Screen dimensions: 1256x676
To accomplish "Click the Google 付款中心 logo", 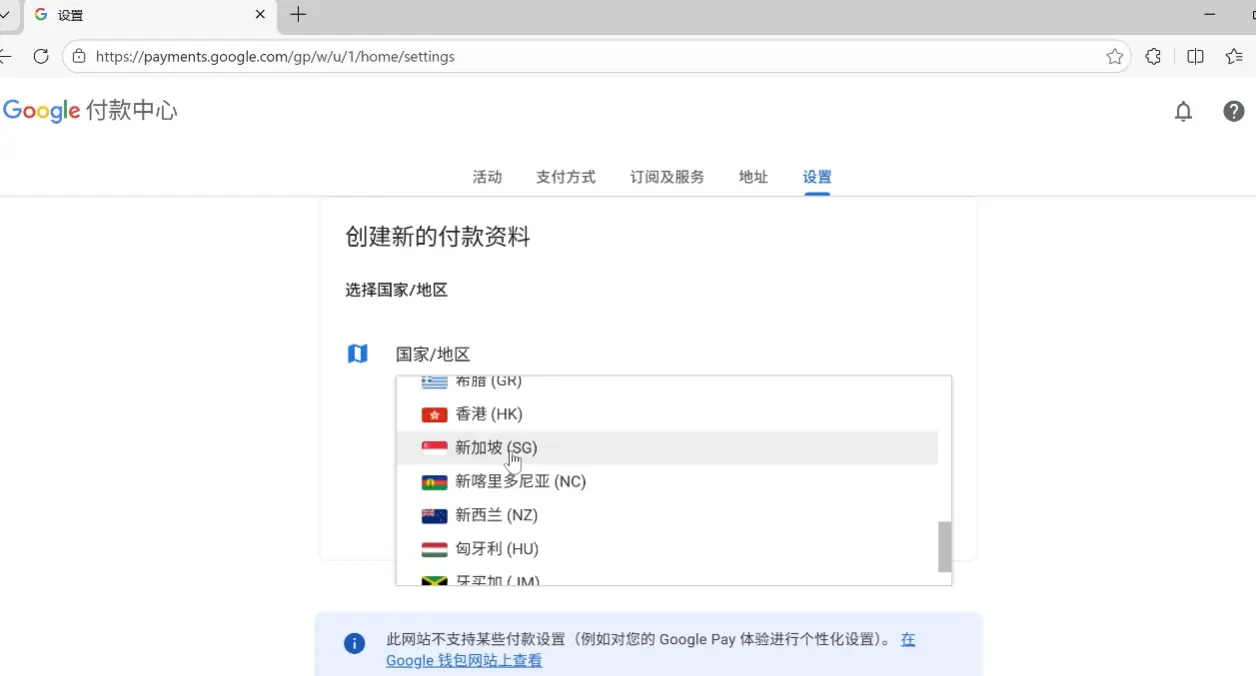I will point(90,110).
